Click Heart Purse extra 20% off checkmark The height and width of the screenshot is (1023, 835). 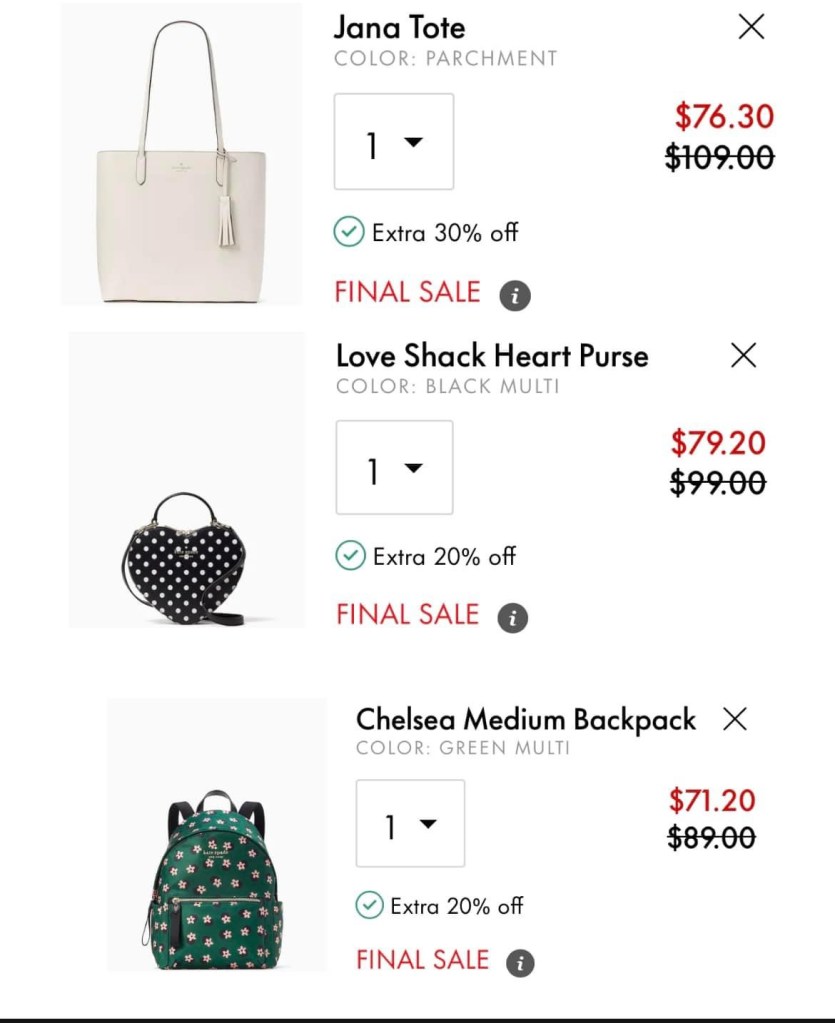point(349,555)
